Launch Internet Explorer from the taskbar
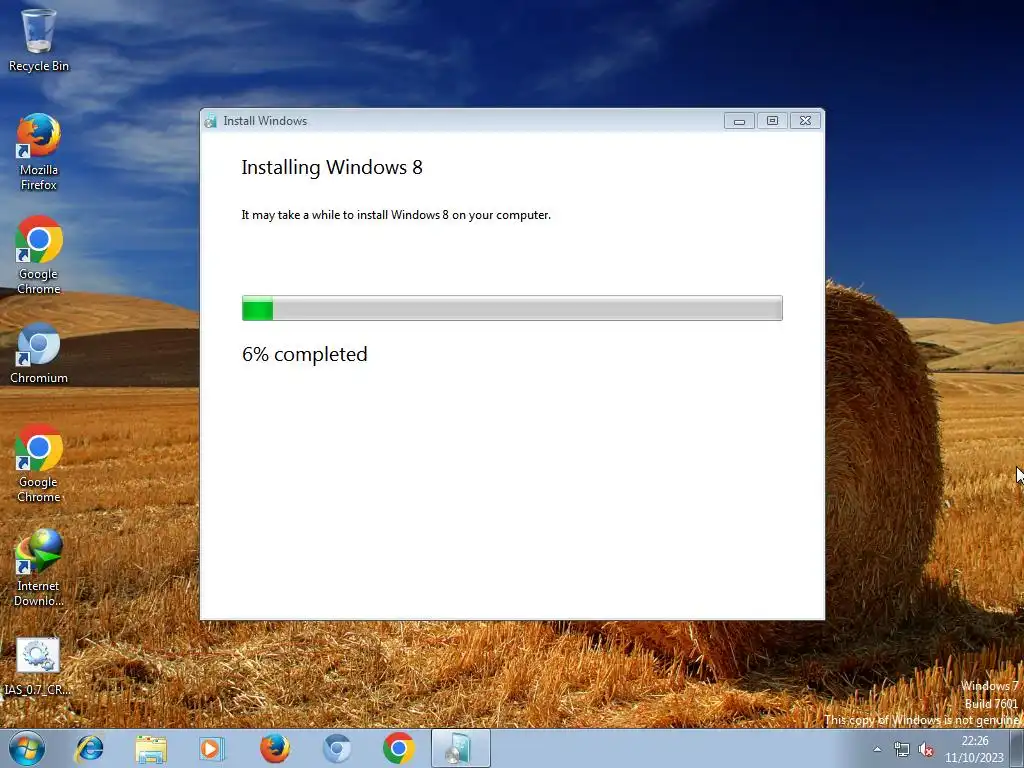This screenshot has width=1024, height=768. 89,748
